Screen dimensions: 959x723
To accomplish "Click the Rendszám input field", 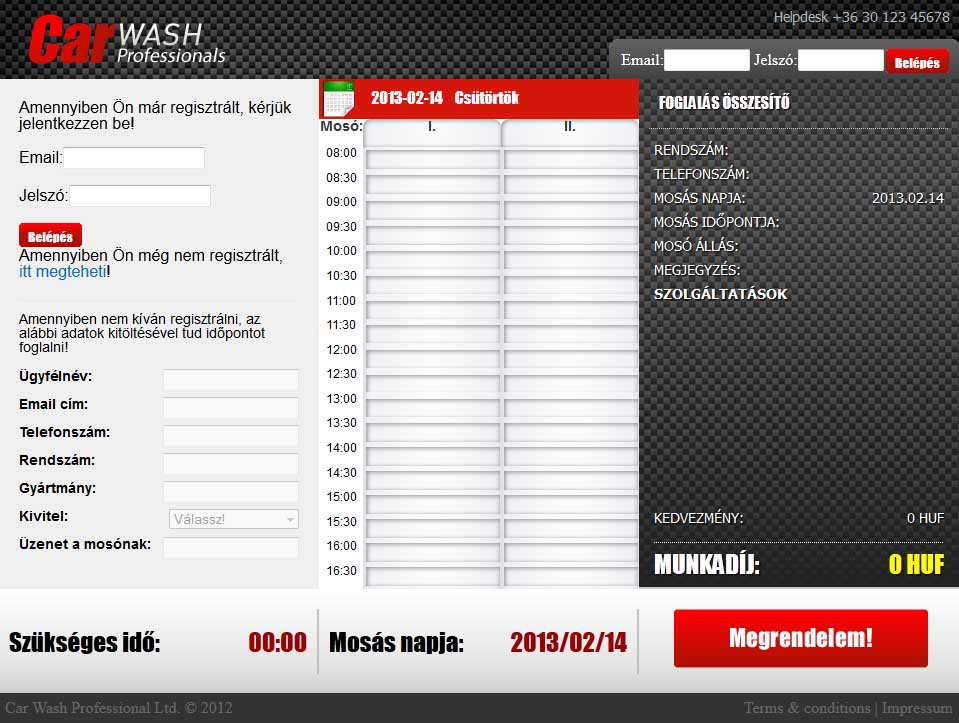I will tap(231, 464).
